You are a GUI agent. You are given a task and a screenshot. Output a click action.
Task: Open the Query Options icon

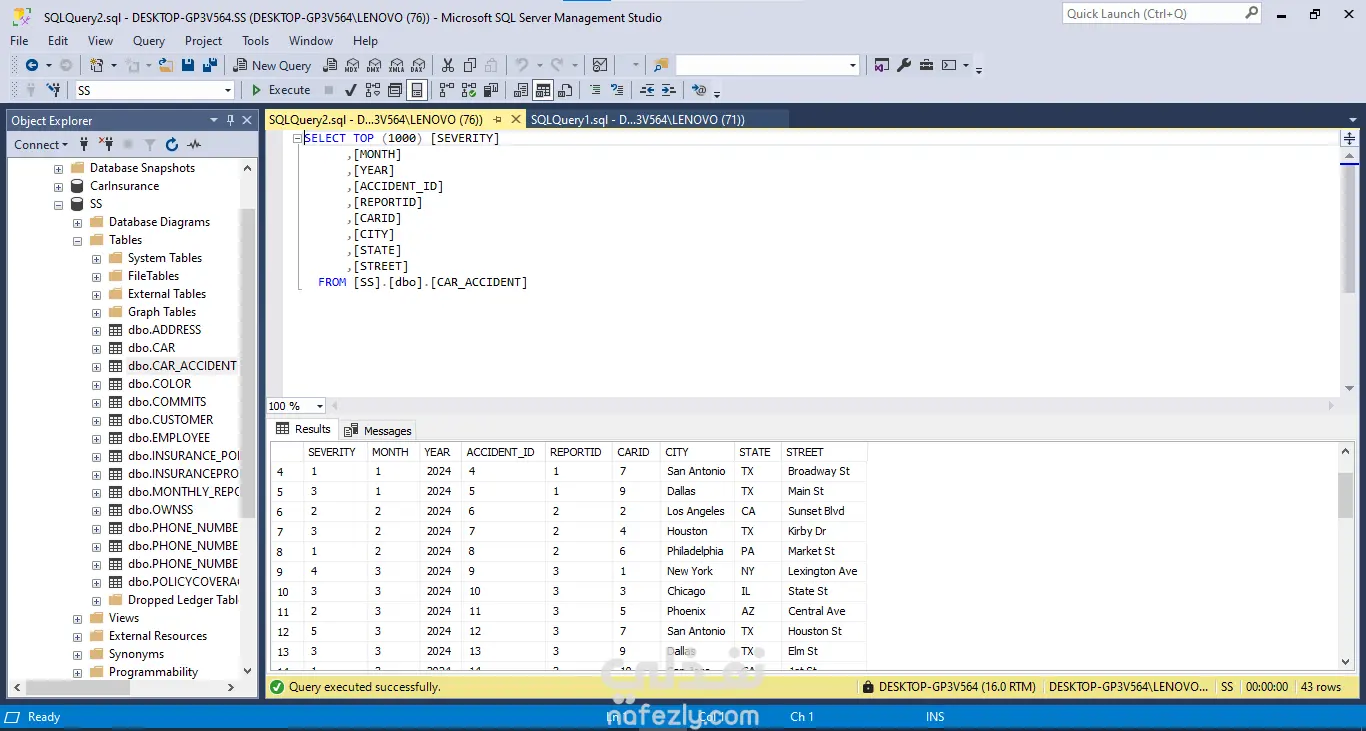click(x=394, y=90)
